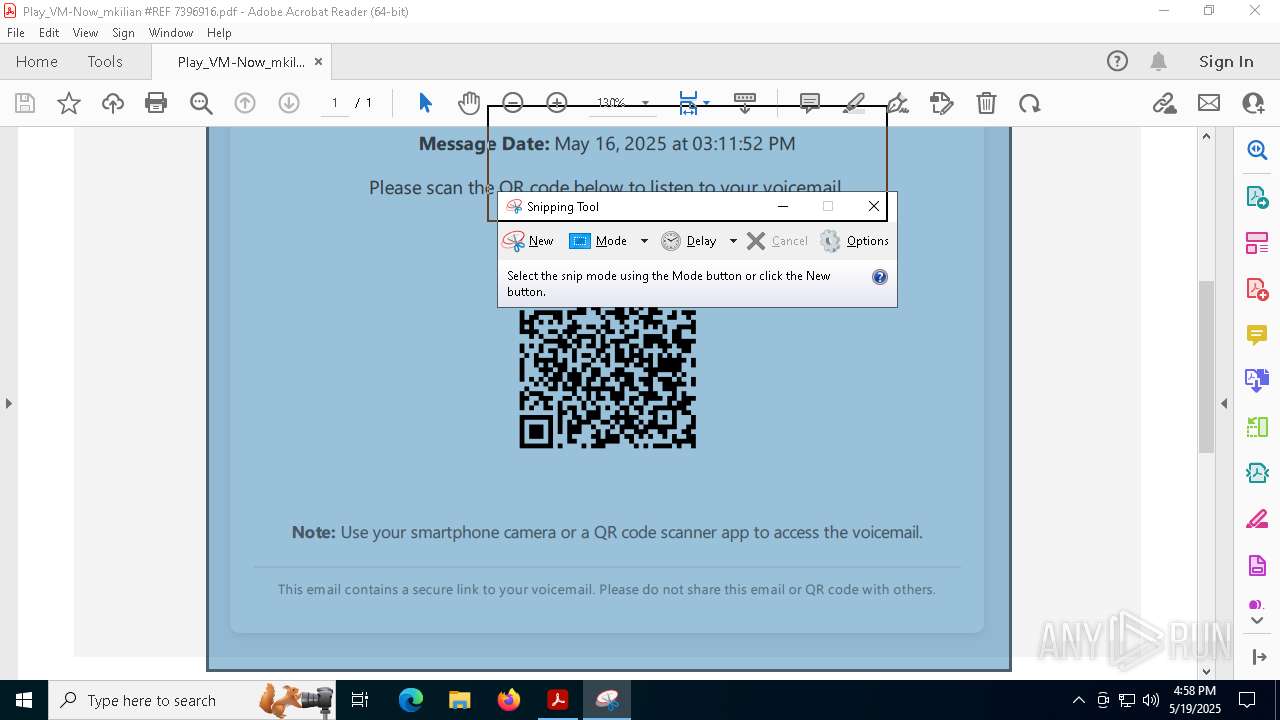Viewport: 1280px width, 720px height.
Task: Open Microsoft Edge from taskbar
Action: coord(411,700)
